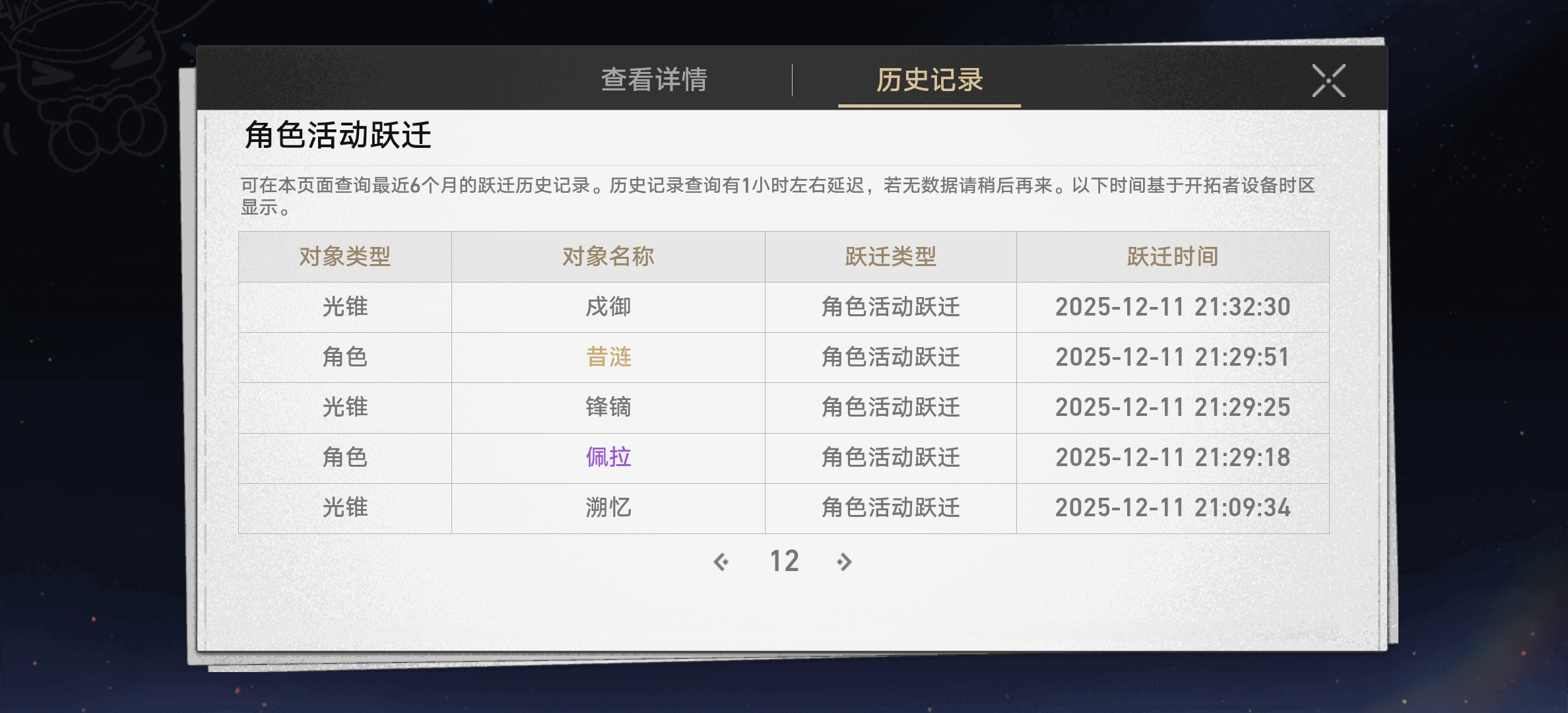The image size is (1568, 713).
Task: Click the timestamp 2025-12-11 21:32:30
Action: pyautogui.click(x=1172, y=307)
